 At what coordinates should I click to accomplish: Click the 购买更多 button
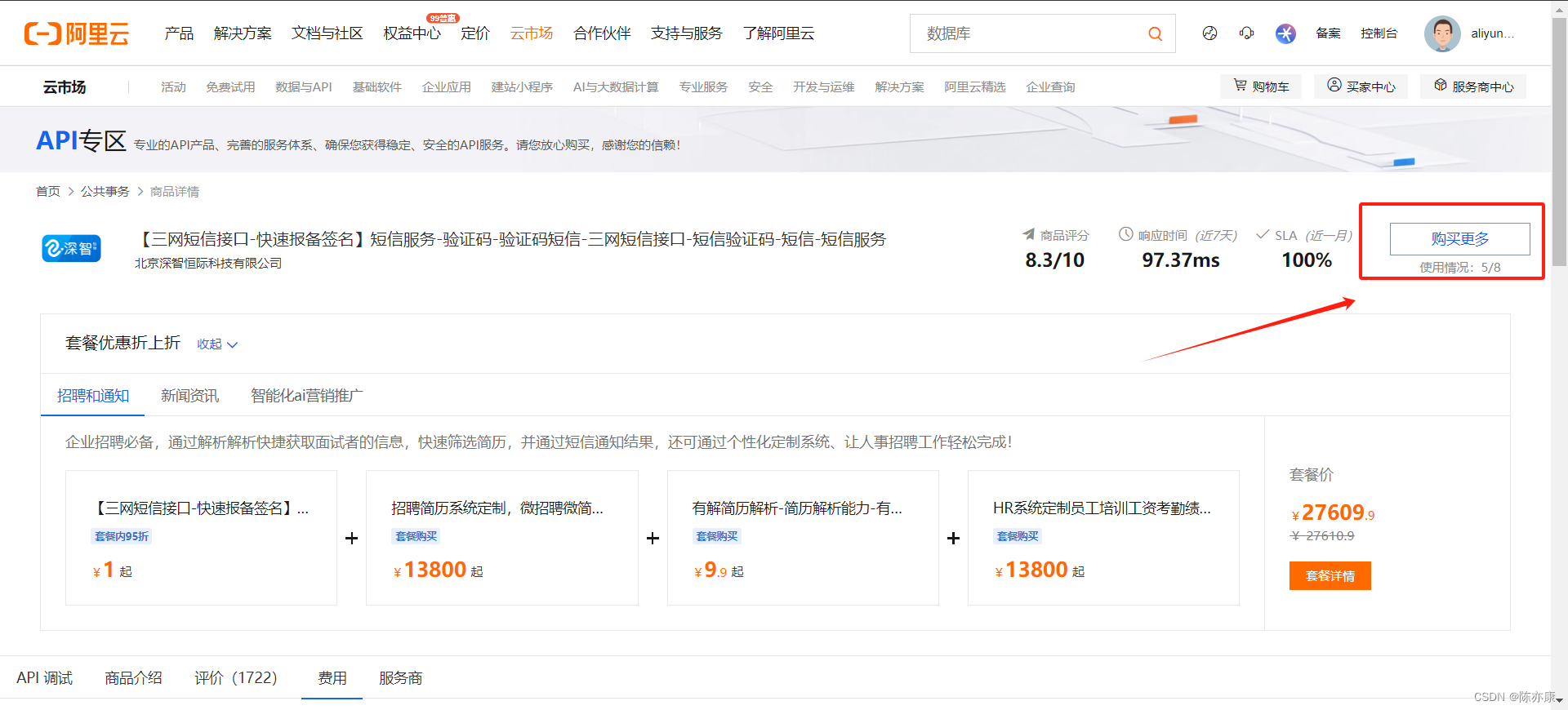(x=1459, y=238)
